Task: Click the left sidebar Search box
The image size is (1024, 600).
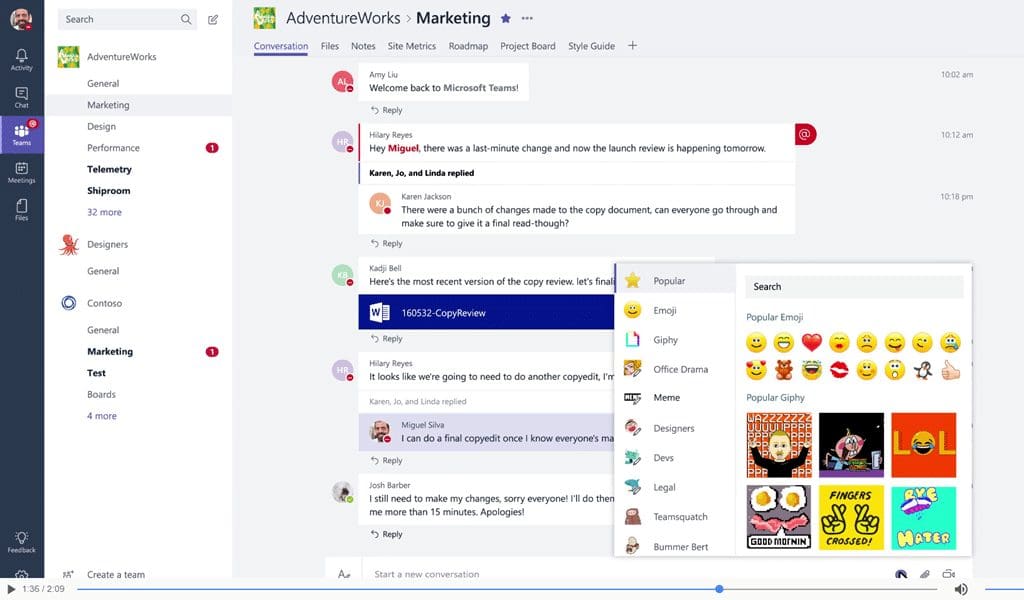Action: (x=127, y=20)
